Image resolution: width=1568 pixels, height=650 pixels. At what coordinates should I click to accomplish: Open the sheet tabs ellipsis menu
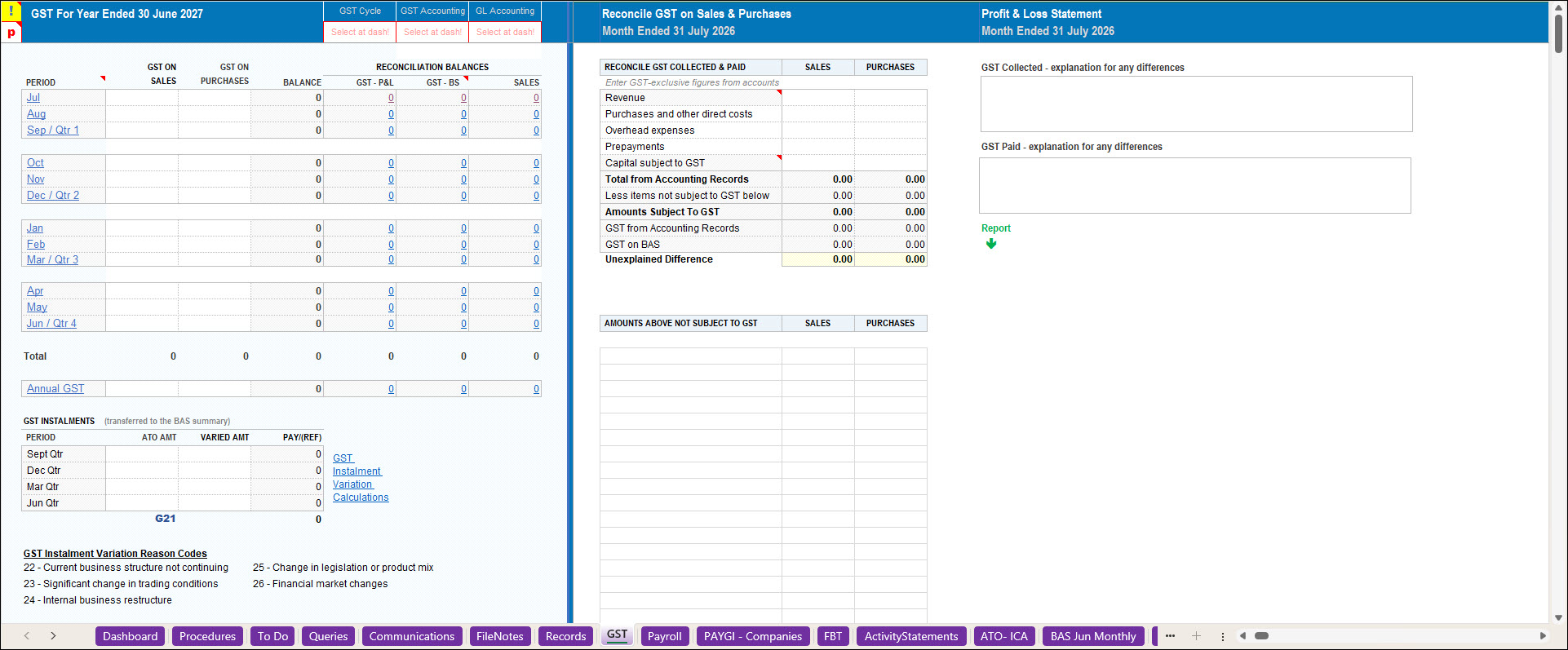[x=1170, y=636]
